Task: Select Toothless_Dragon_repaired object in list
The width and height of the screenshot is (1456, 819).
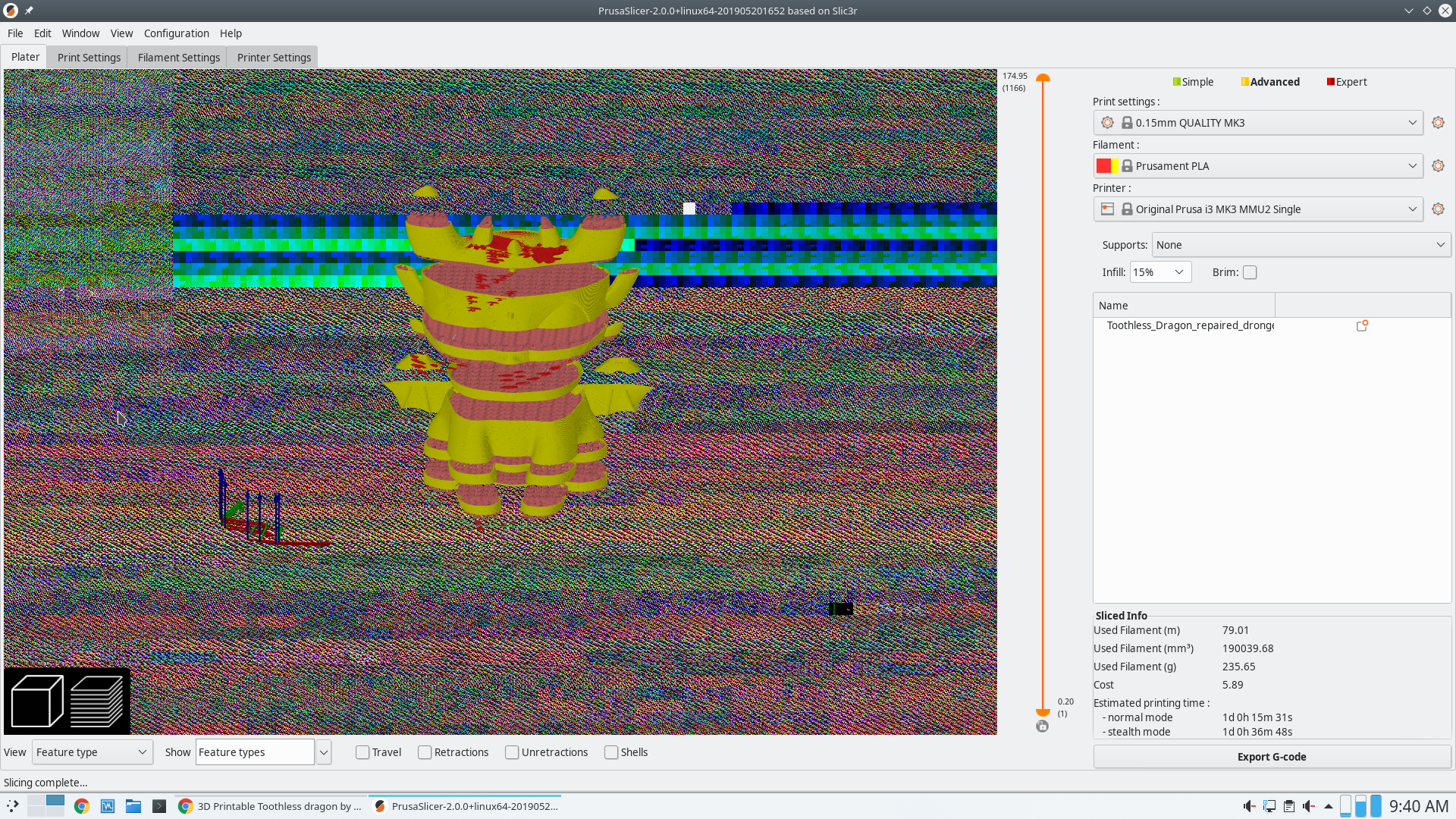Action: coord(1190,325)
